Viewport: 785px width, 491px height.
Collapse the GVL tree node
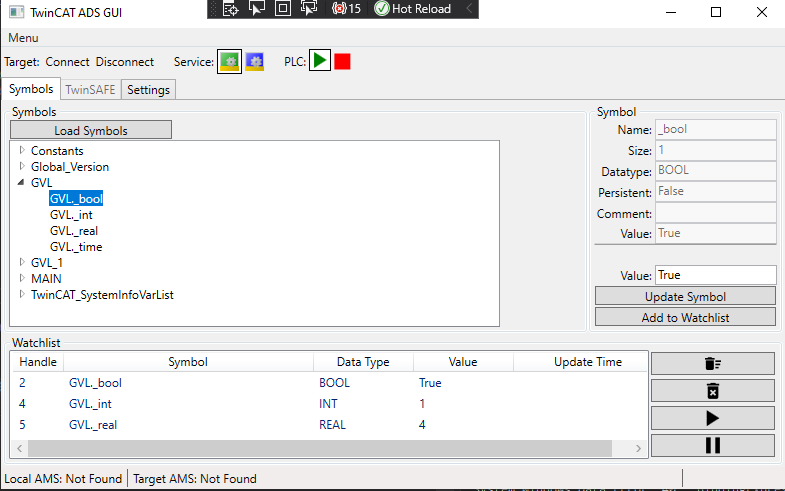pos(21,182)
